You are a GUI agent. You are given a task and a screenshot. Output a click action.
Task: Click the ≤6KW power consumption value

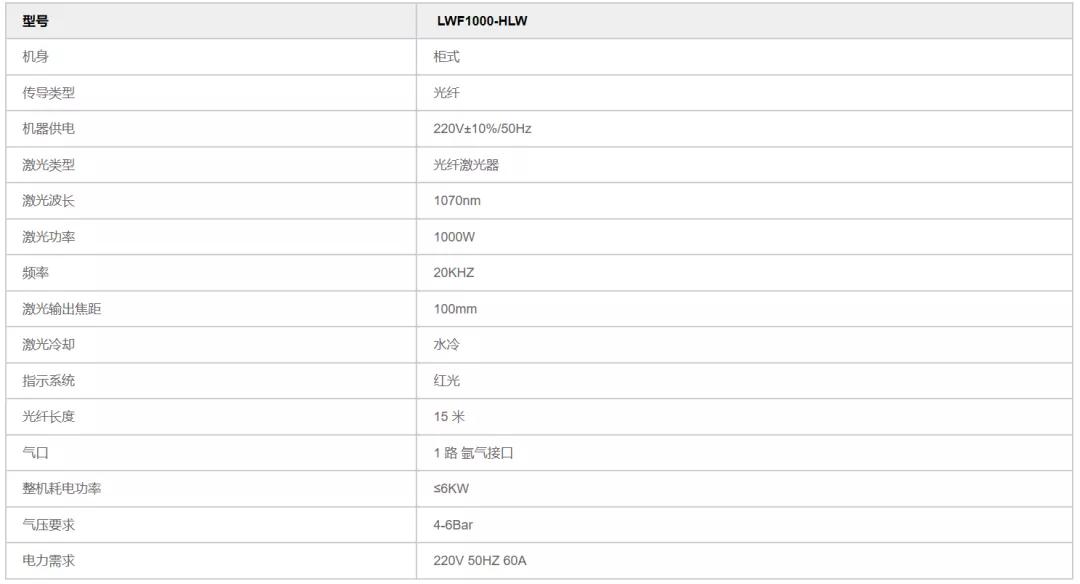coord(453,489)
